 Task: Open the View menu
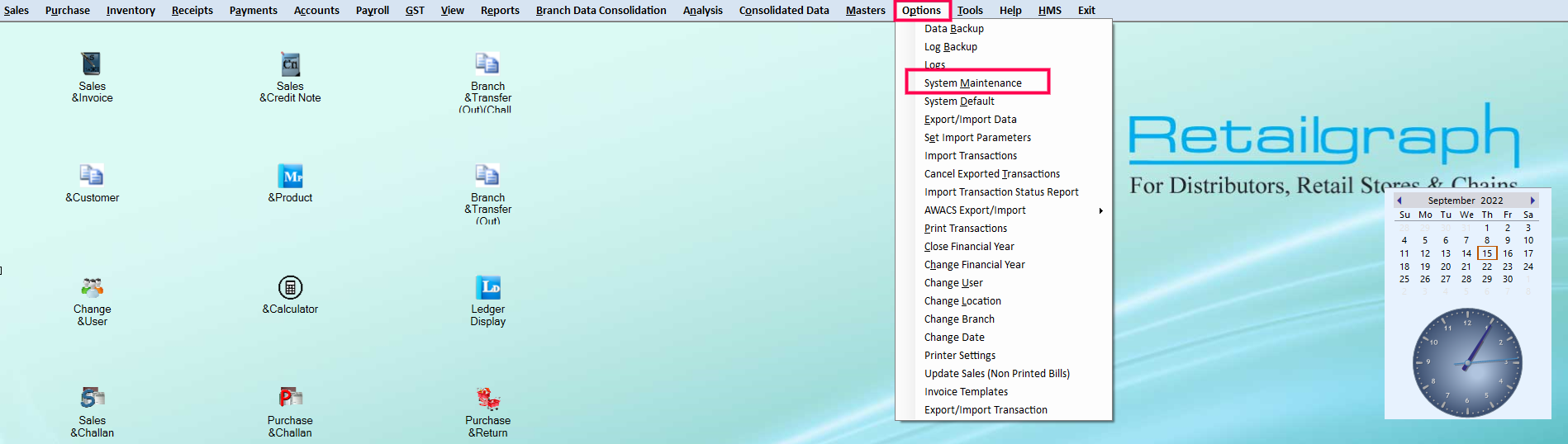tap(453, 11)
